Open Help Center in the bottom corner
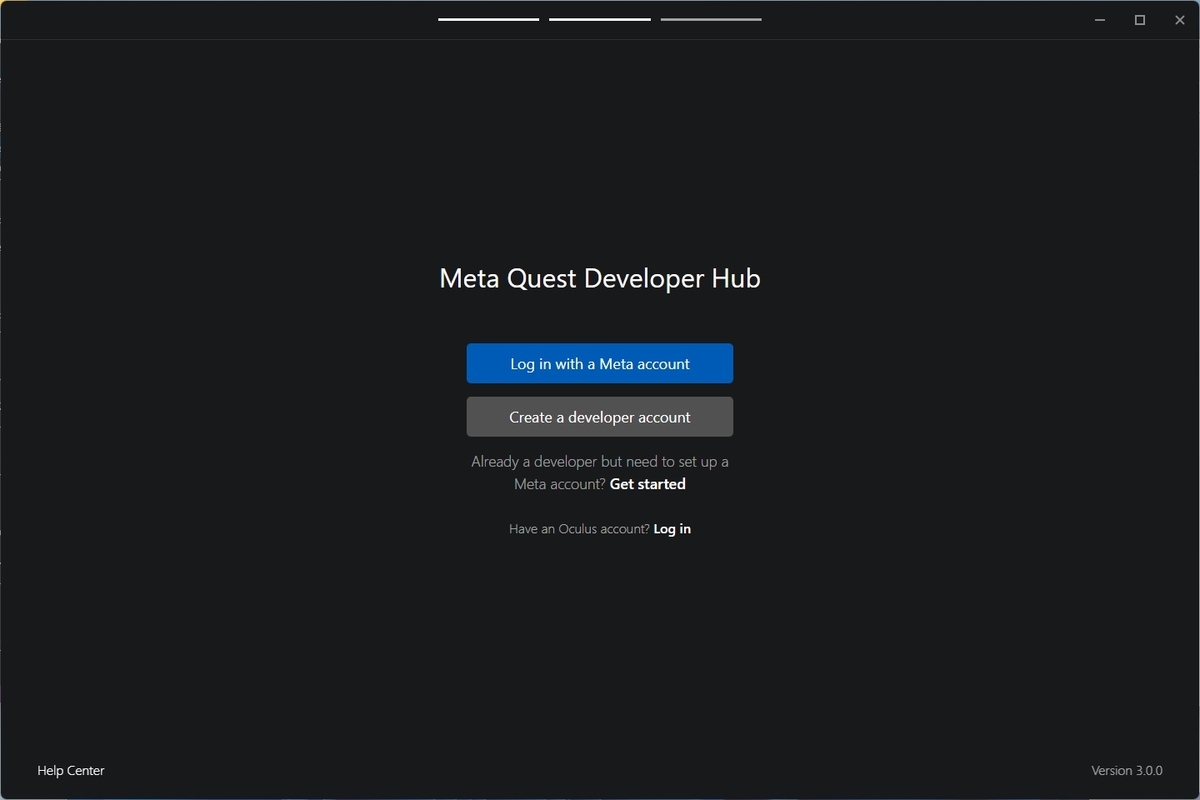1200x800 pixels. [70, 770]
